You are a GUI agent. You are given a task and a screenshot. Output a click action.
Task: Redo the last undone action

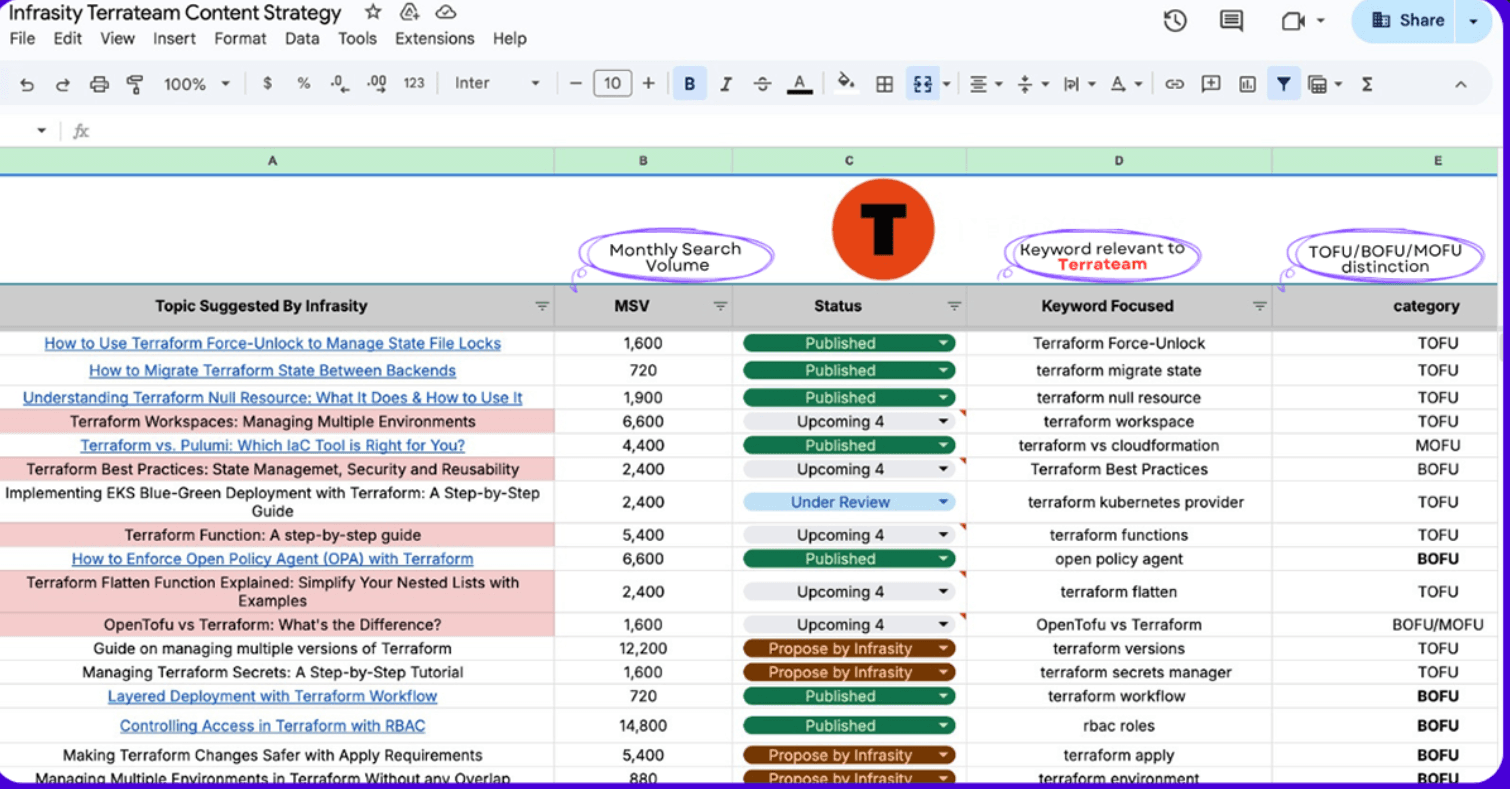click(62, 84)
